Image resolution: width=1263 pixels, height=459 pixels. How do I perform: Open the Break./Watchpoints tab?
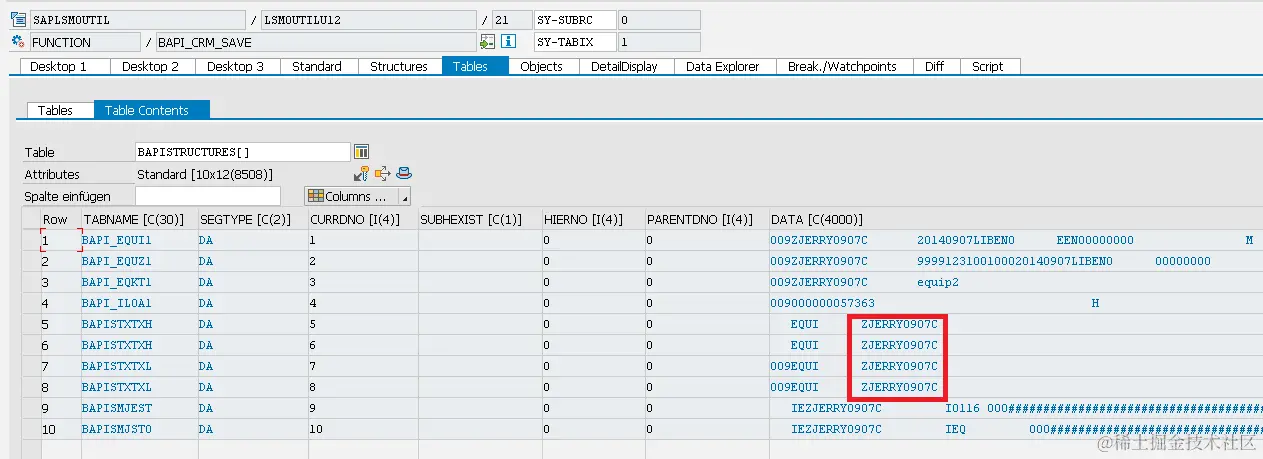(x=842, y=66)
